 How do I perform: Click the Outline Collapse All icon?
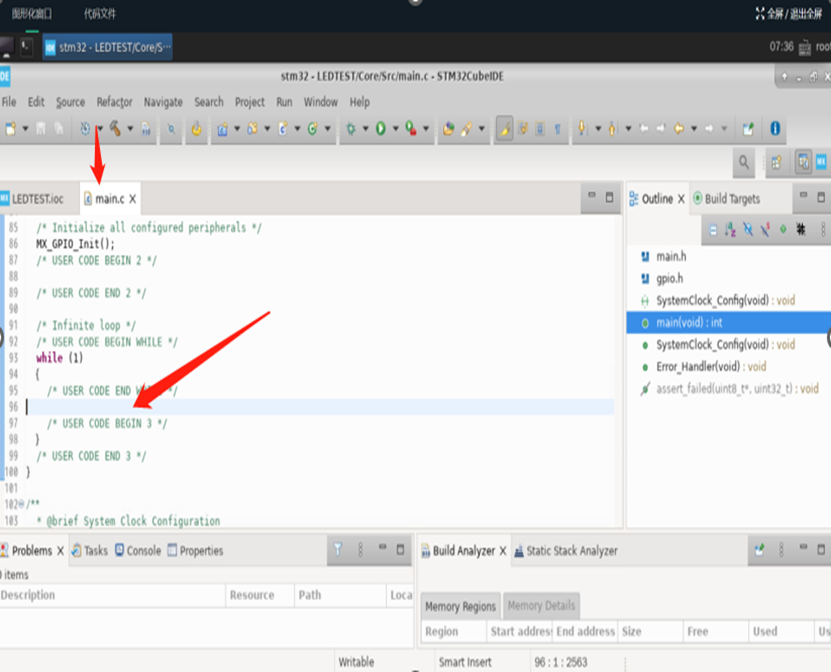coord(713,229)
